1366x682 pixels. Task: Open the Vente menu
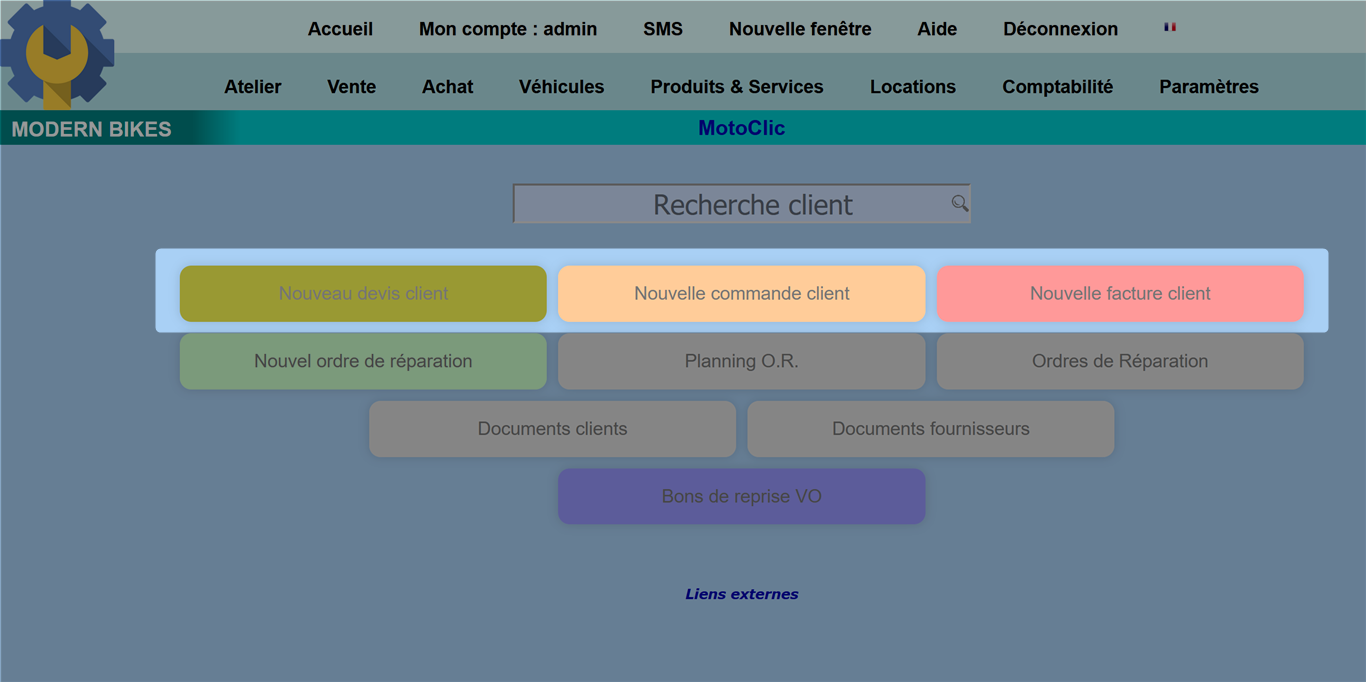352,87
